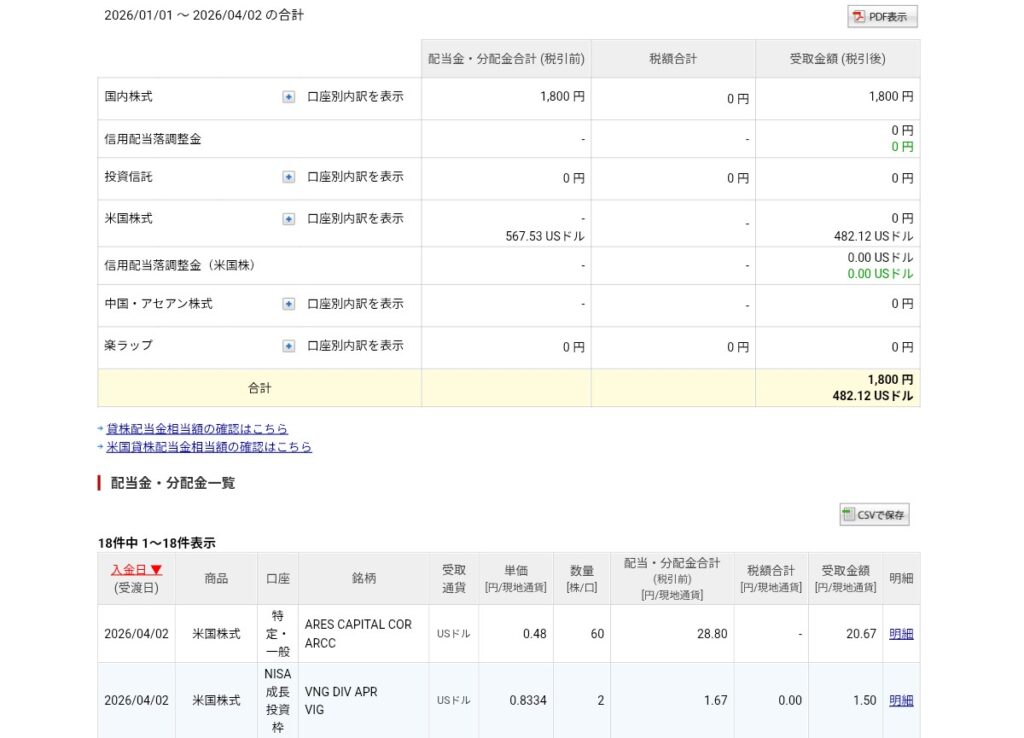The width and height of the screenshot is (1024, 738).
Task: Expand 口座別内訳を表示 for 国内株式
Action: (355, 97)
